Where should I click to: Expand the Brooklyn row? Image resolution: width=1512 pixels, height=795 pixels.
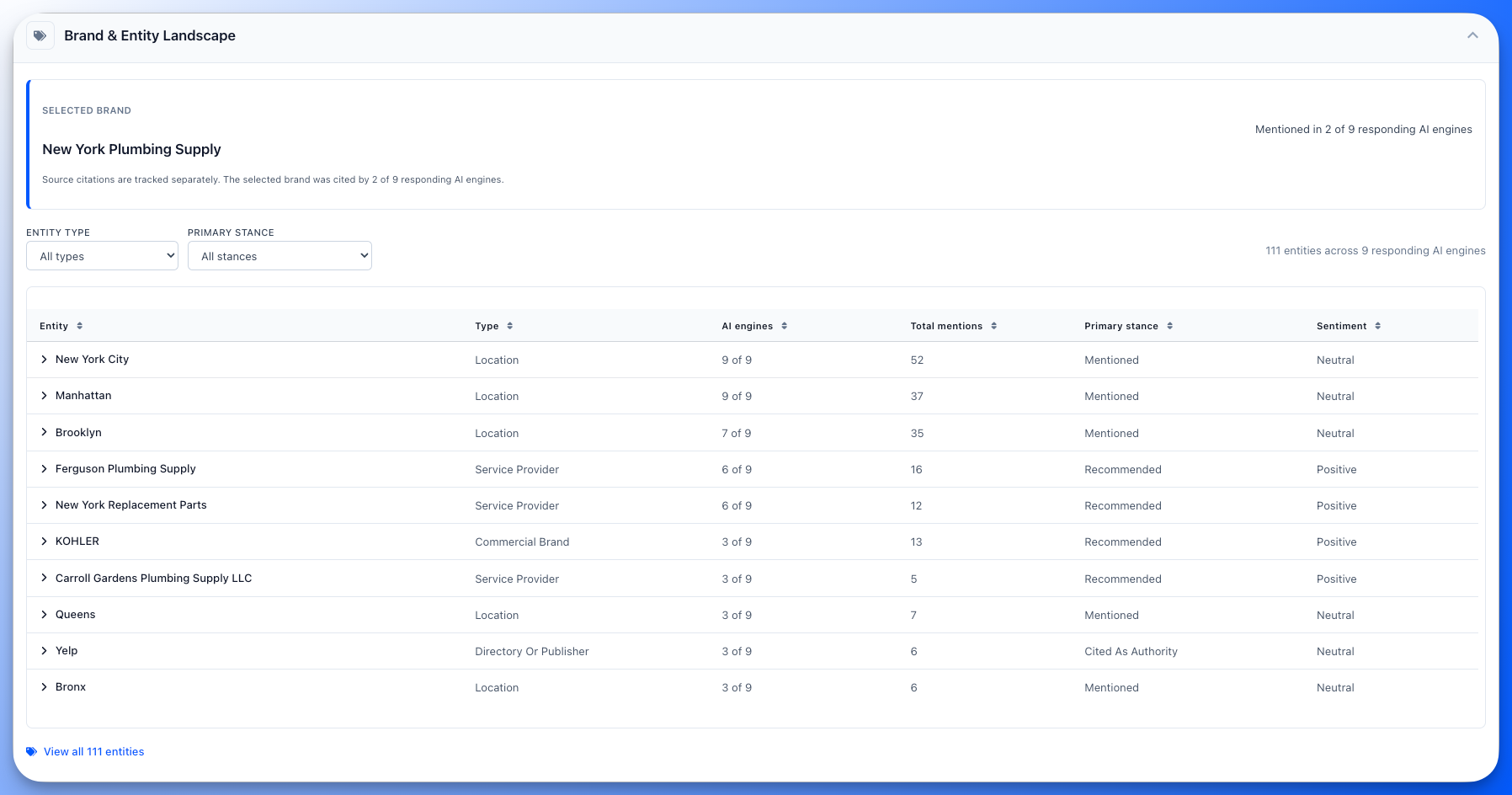(x=44, y=432)
